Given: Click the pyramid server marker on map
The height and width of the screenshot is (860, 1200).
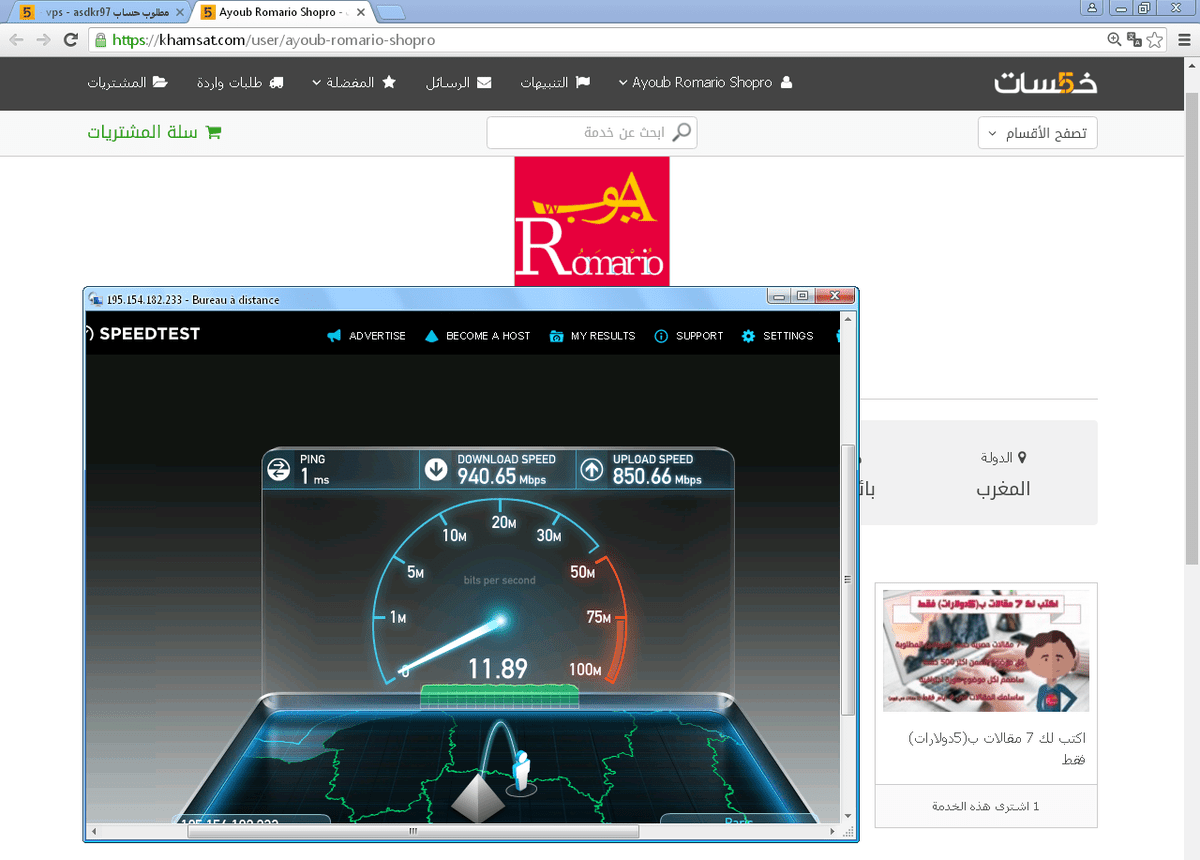Looking at the screenshot, I should pos(476,797).
